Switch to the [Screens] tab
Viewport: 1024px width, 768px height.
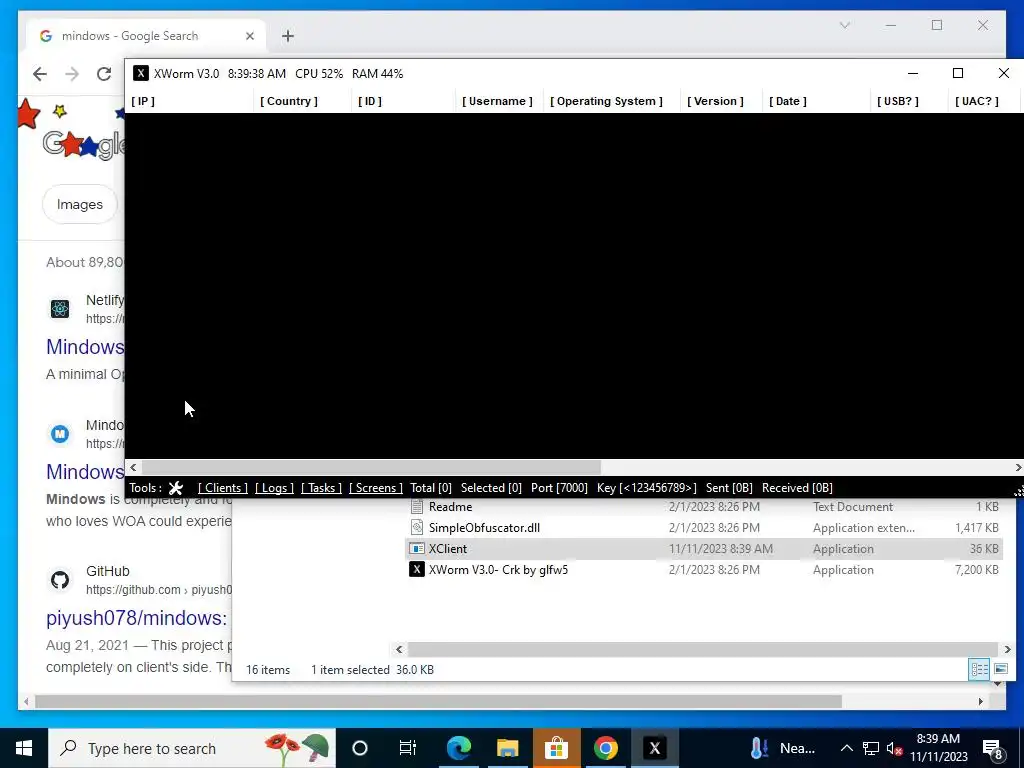coord(376,488)
